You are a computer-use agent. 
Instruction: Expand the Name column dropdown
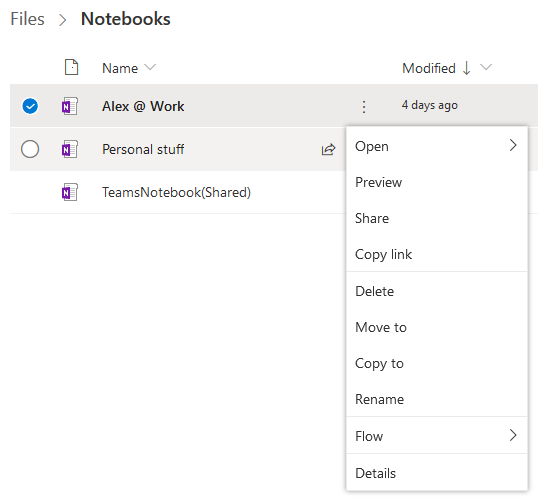tap(150, 67)
